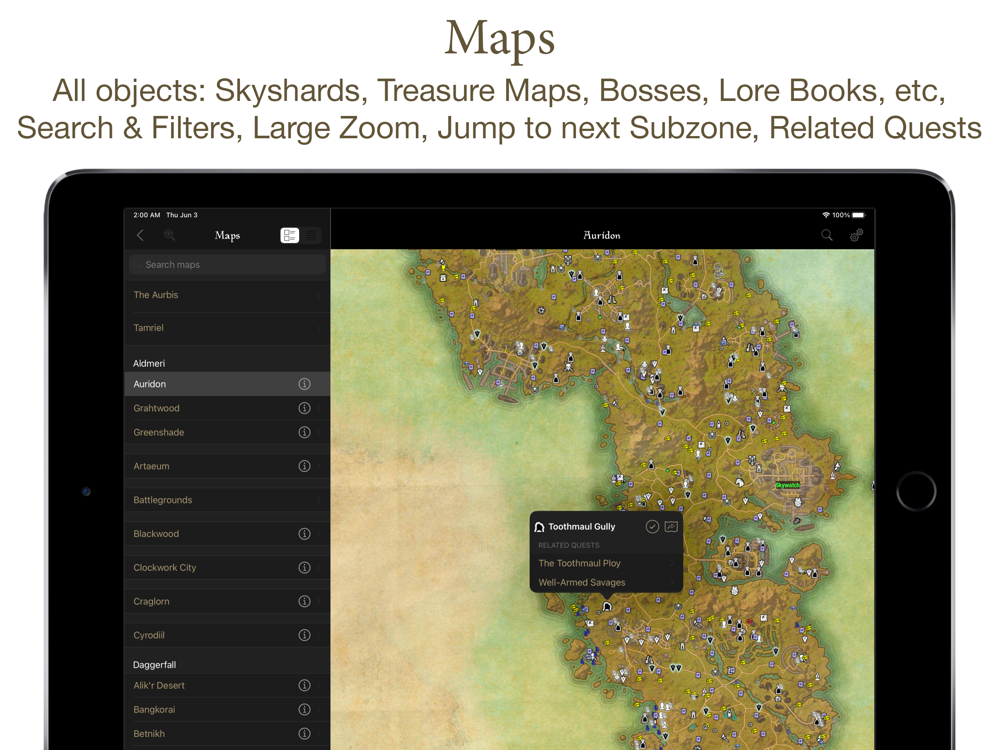This screenshot has height=750, width=1000.
Task: Expand the Blackwood row chevron
Action: click(x=319, y=534)
